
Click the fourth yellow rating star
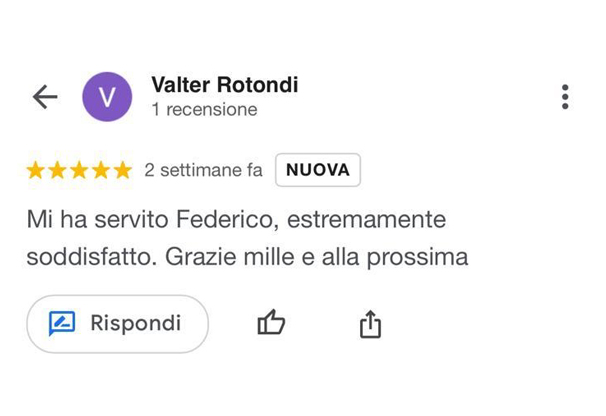[x=101, y=170]
